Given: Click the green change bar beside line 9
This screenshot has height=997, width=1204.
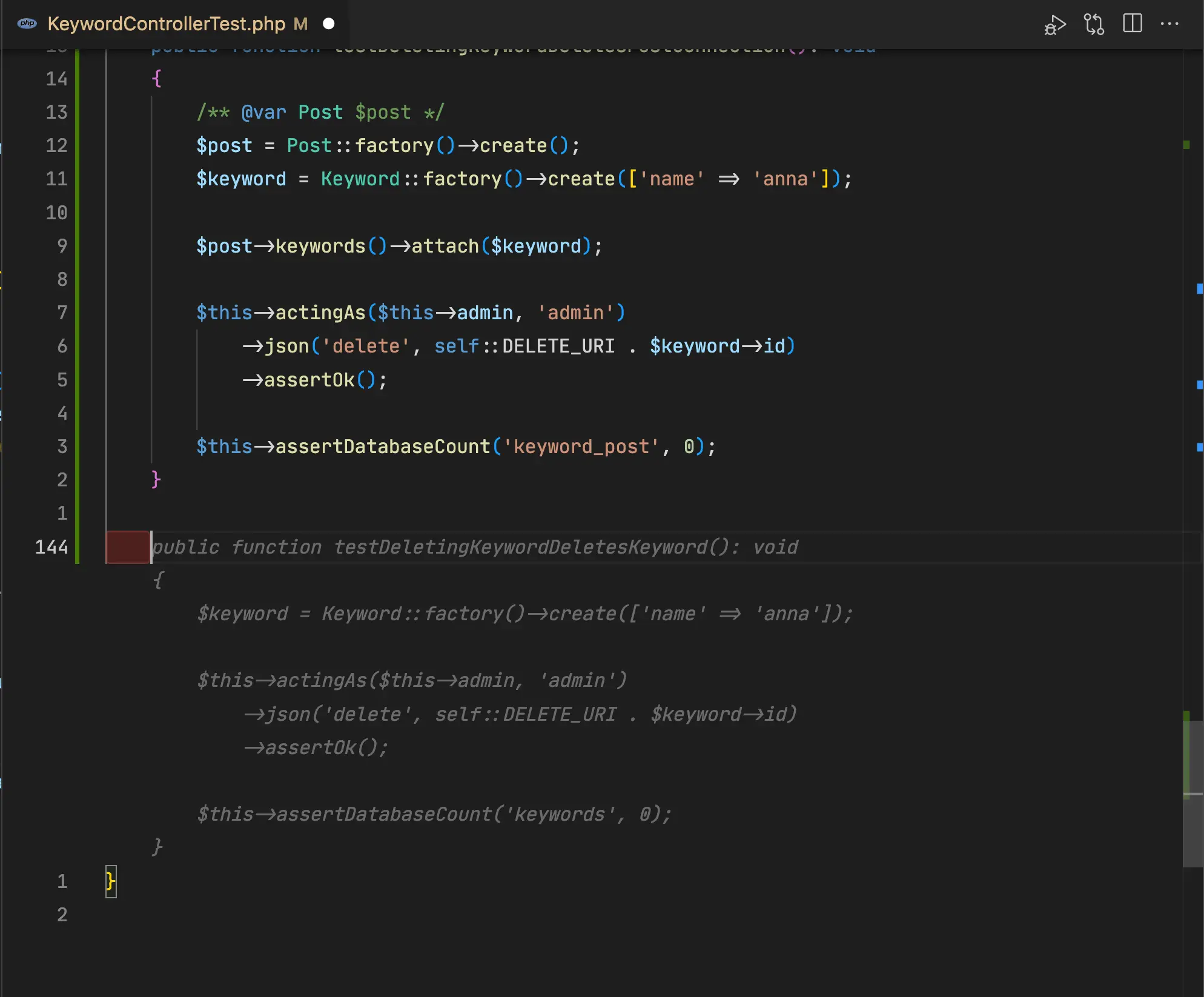Looking at the screenshot, I should tap(78, 246).
